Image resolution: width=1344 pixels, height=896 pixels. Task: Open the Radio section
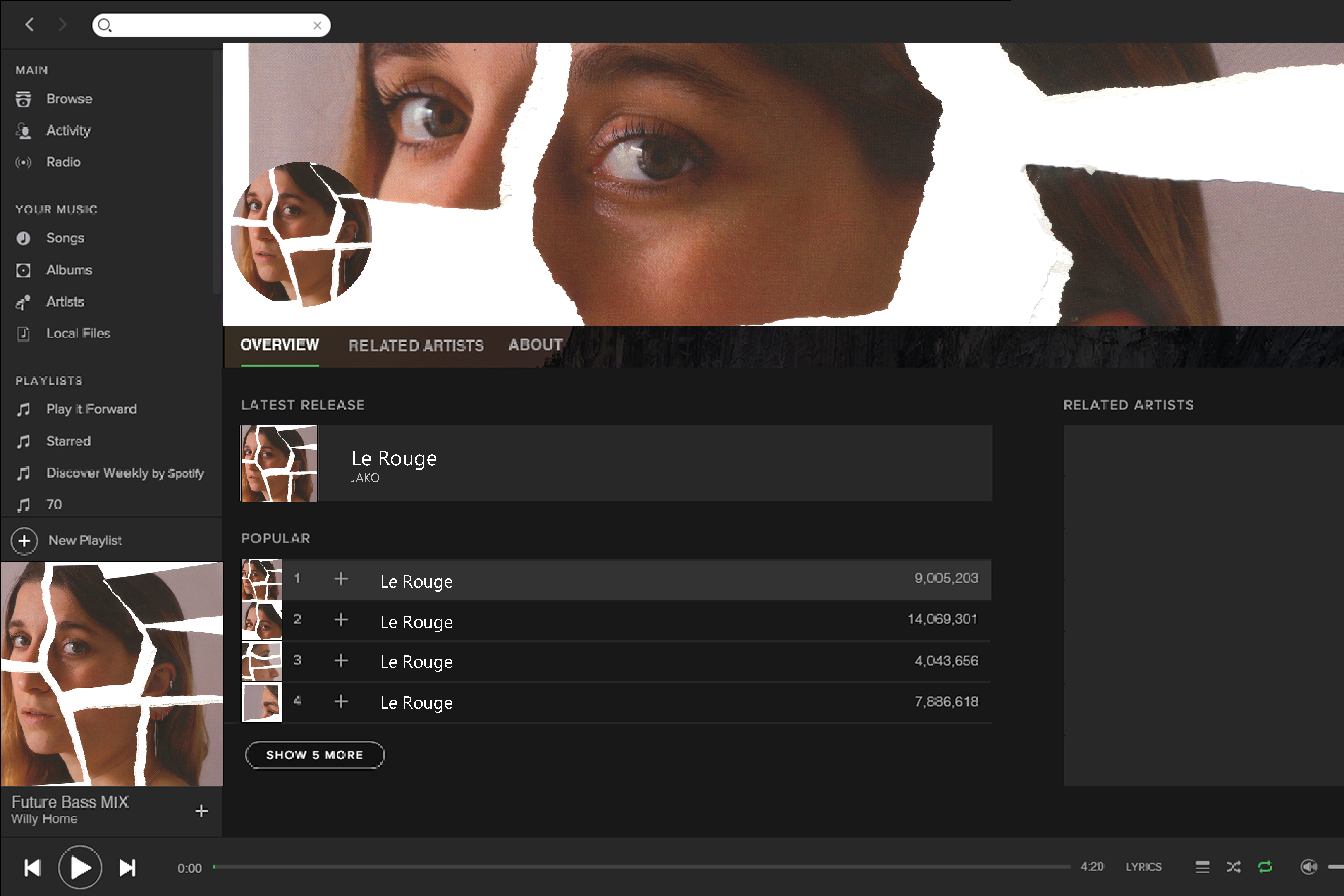coord(63,163)
